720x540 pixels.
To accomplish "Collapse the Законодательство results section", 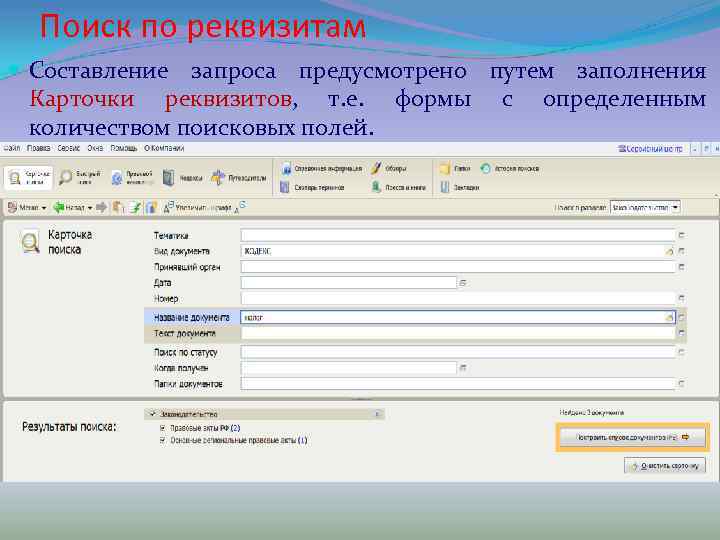I will (377, 414).
